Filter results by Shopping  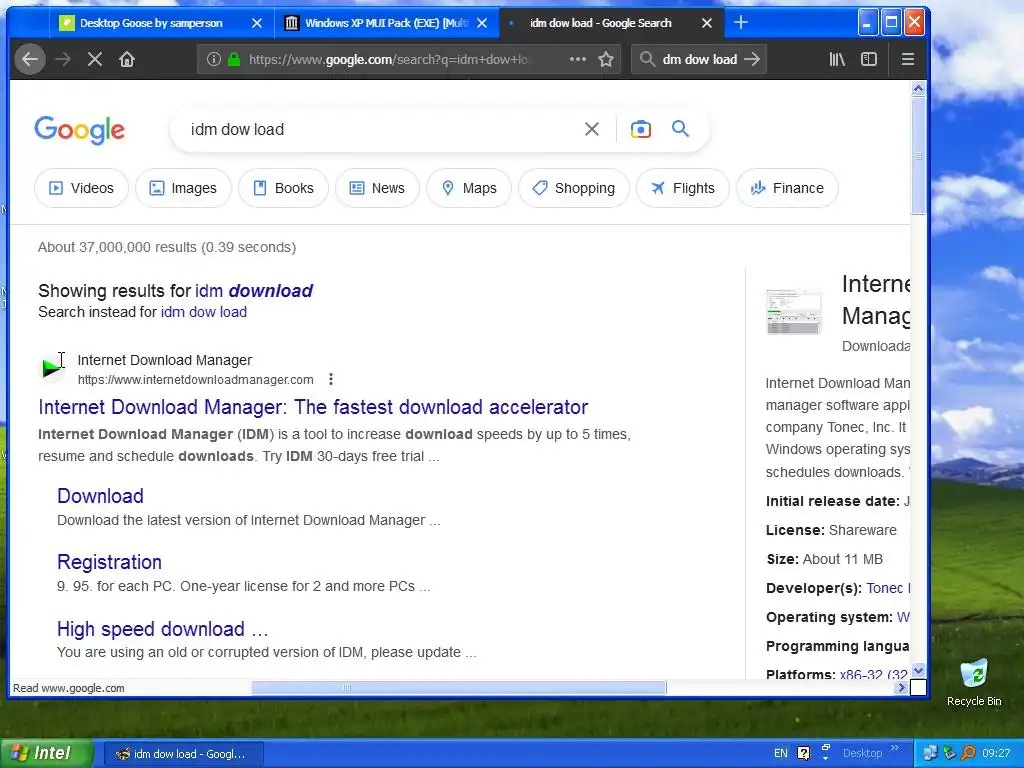click(x=574, y=188)
